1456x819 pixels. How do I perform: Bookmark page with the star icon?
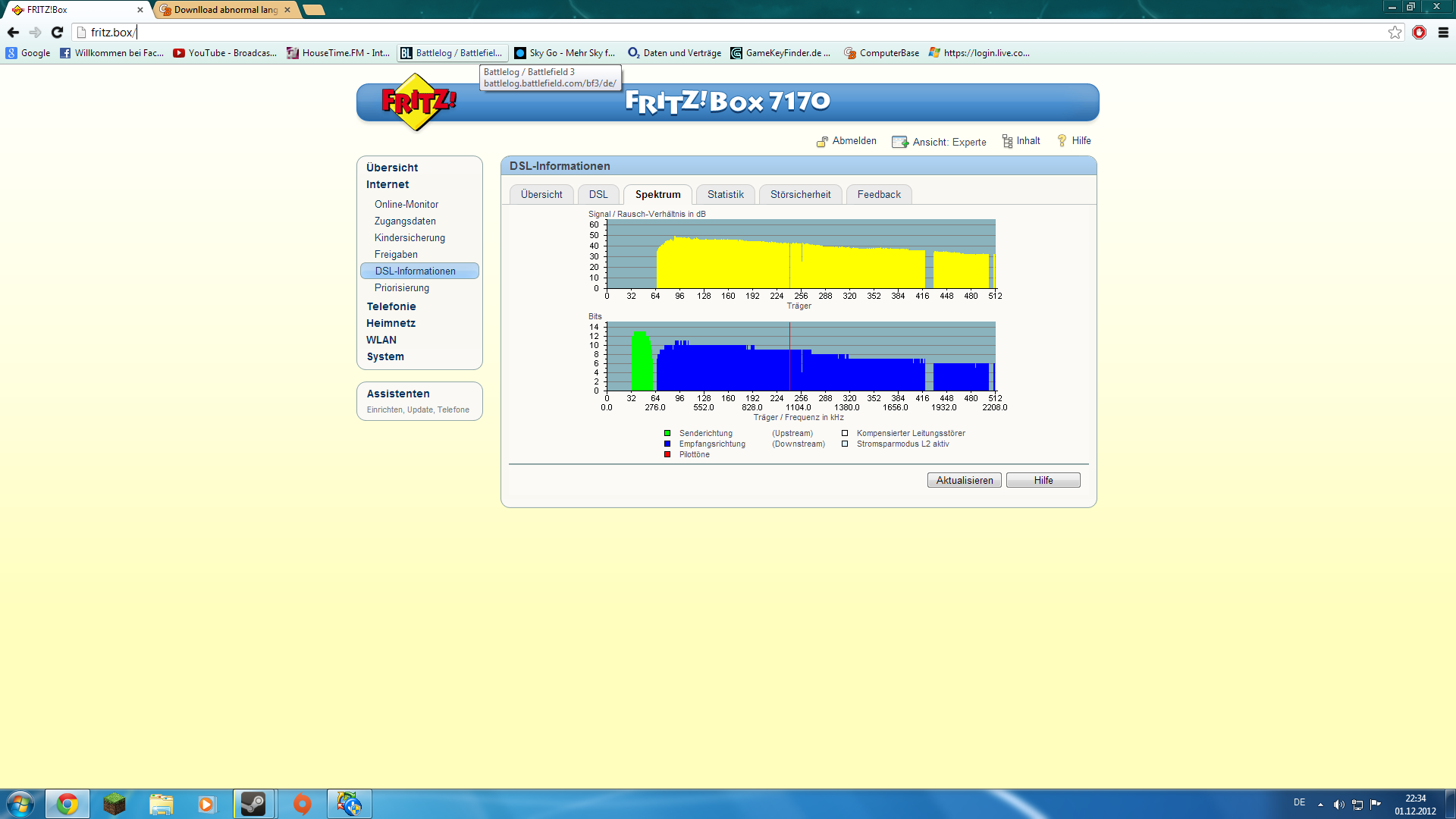1395,32
